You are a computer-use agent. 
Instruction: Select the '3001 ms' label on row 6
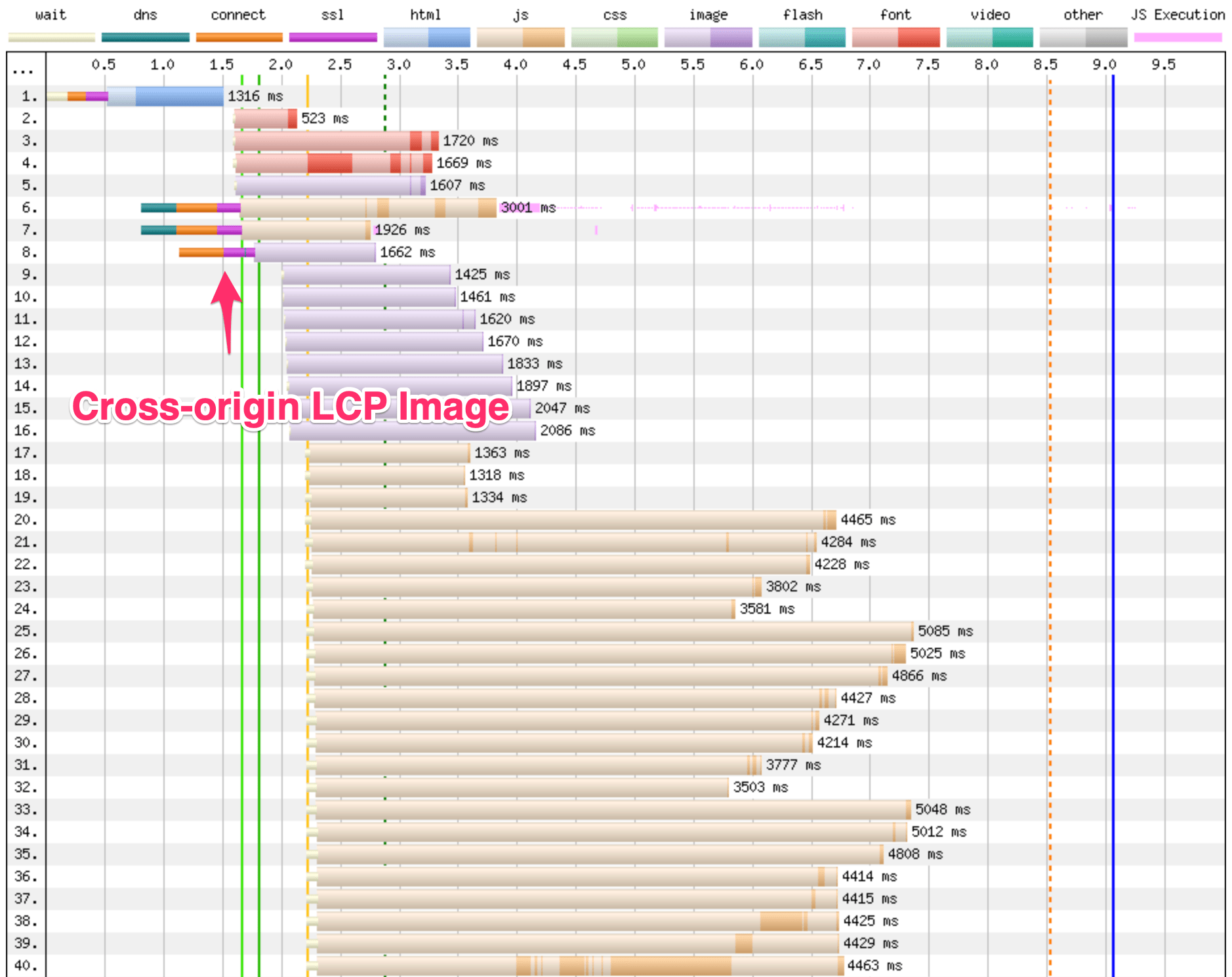point(528,208)
